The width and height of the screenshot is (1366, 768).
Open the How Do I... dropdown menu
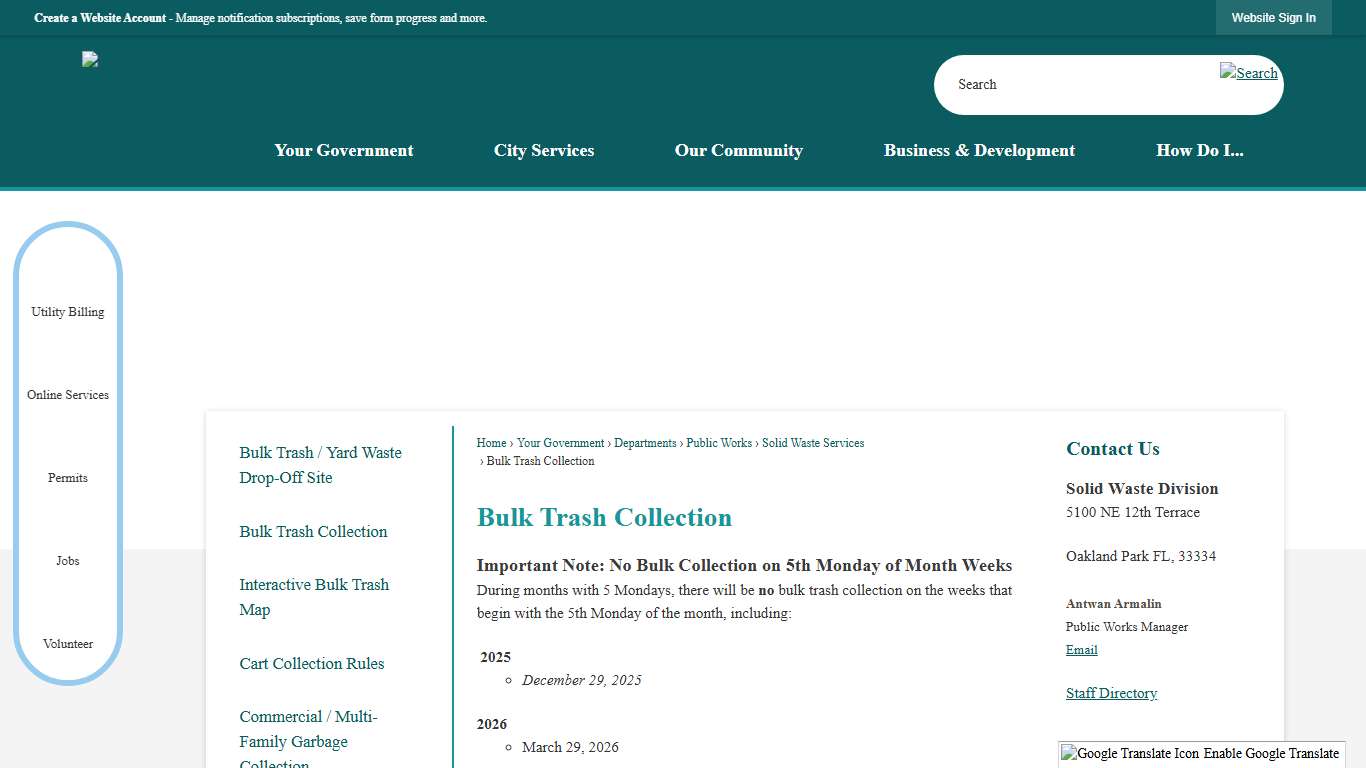pyautogui.click(x=1200, y=150)
